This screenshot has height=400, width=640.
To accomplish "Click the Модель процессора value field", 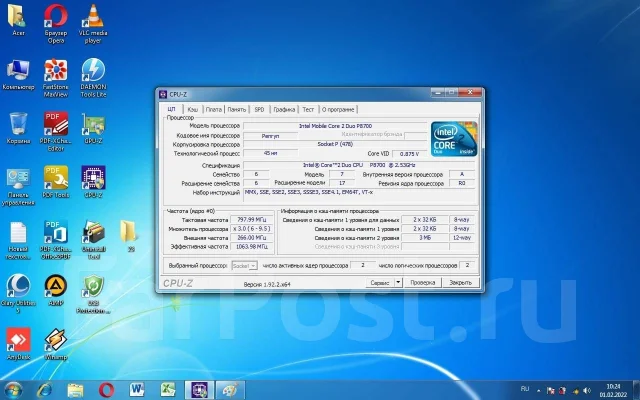I will point(335,126).
